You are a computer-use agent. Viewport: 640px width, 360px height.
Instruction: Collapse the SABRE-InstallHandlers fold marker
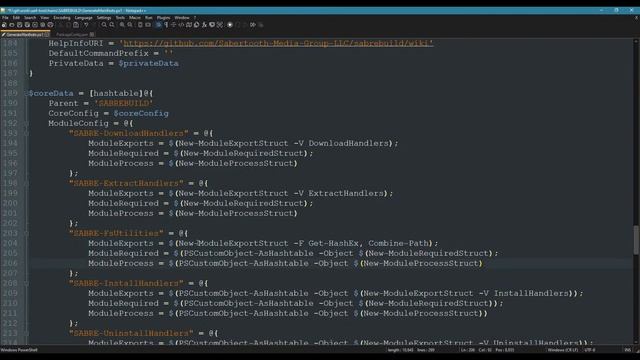coord(26,283)
